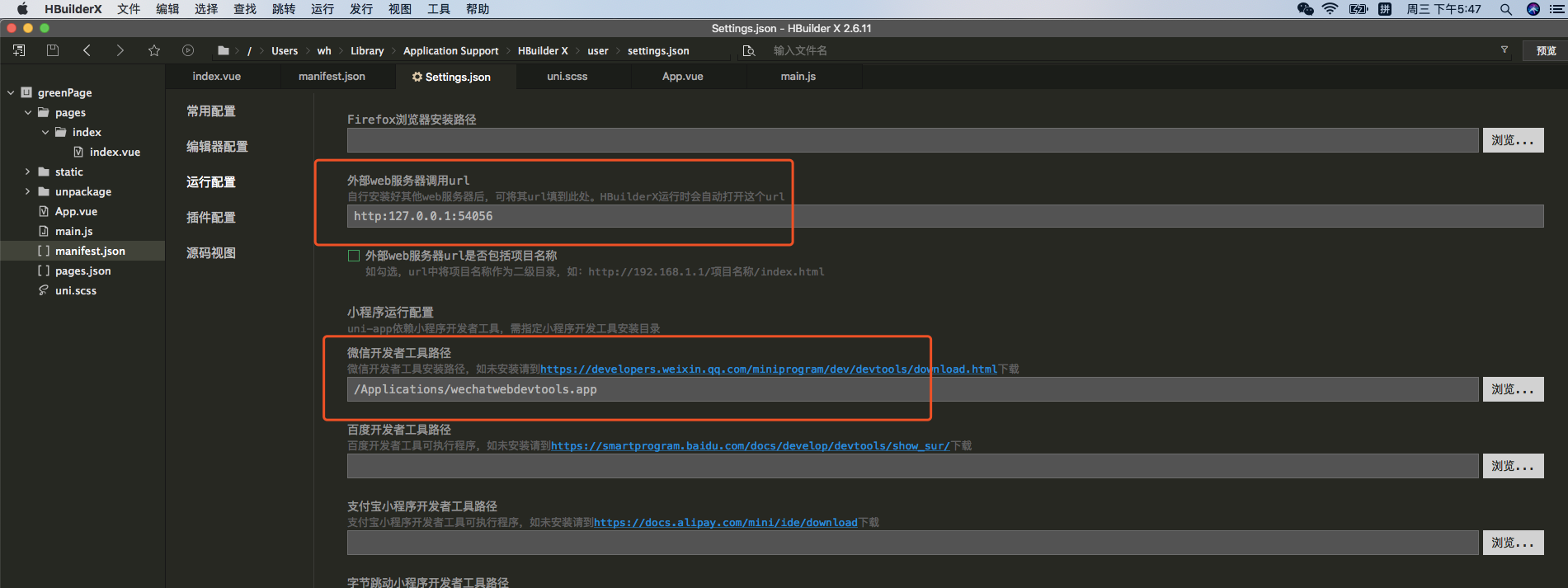Click the 预览 preview button
This screenshot has width=1568, height=588.
[1546, 50]
